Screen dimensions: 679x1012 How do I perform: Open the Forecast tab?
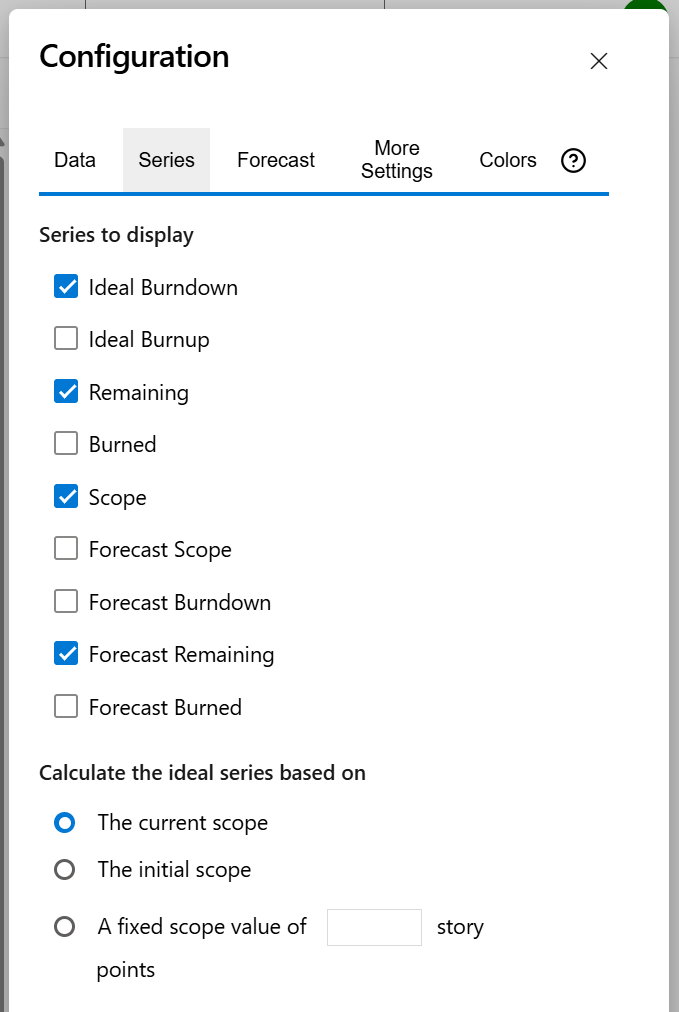tap(275, 160)
